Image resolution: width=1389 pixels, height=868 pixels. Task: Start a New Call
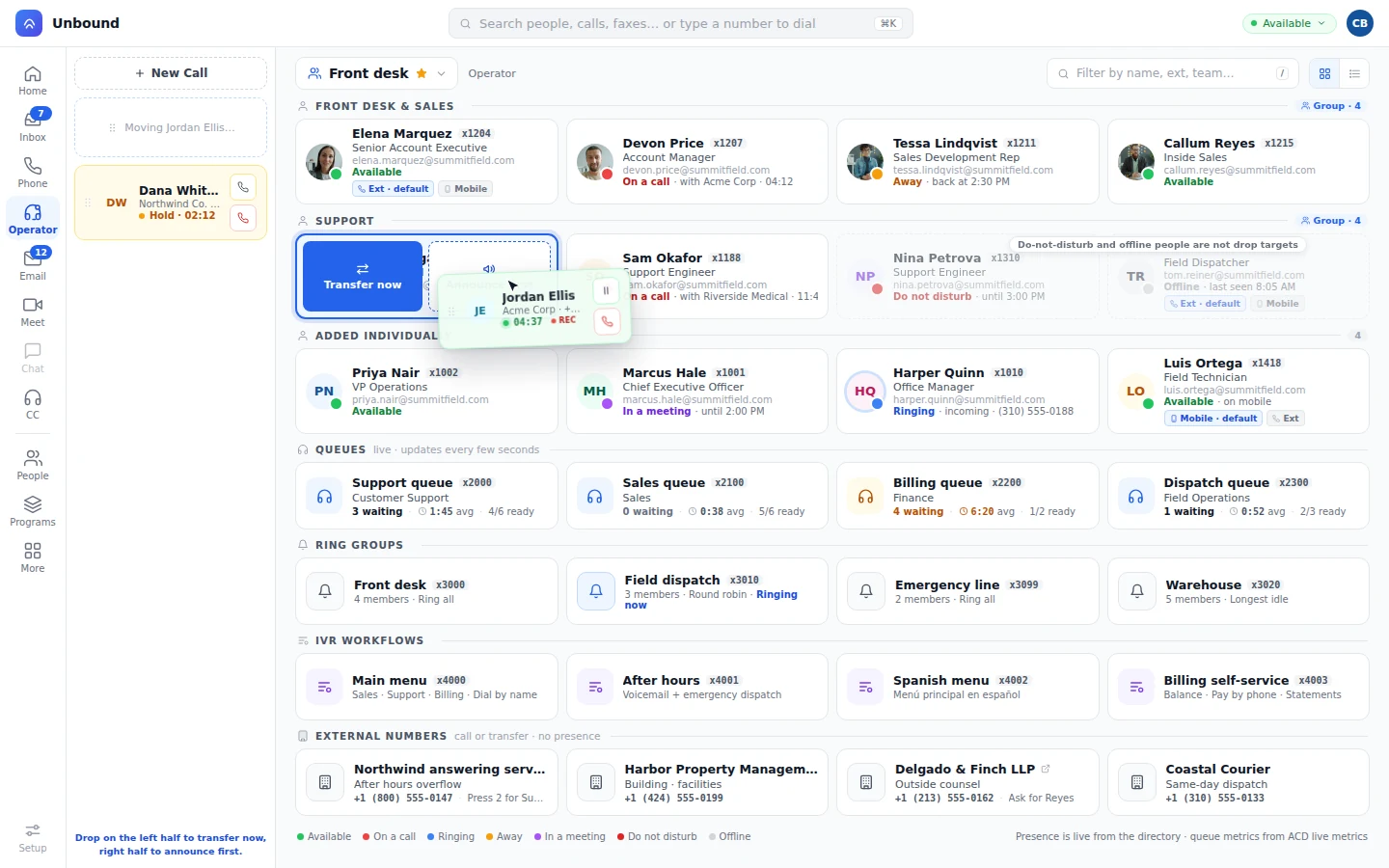(x=171, y=73)
